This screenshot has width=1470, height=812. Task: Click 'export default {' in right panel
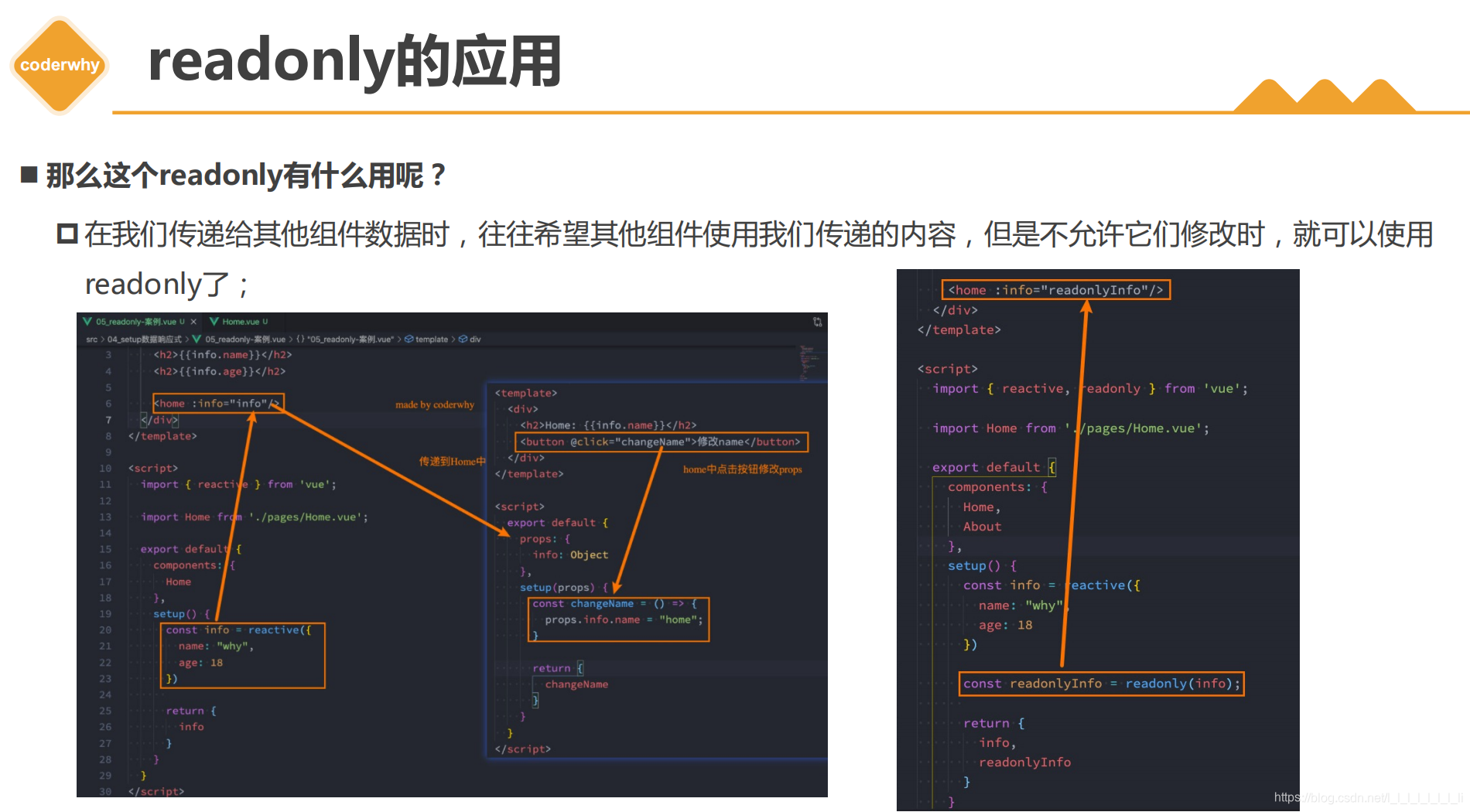tap(994, 467)
